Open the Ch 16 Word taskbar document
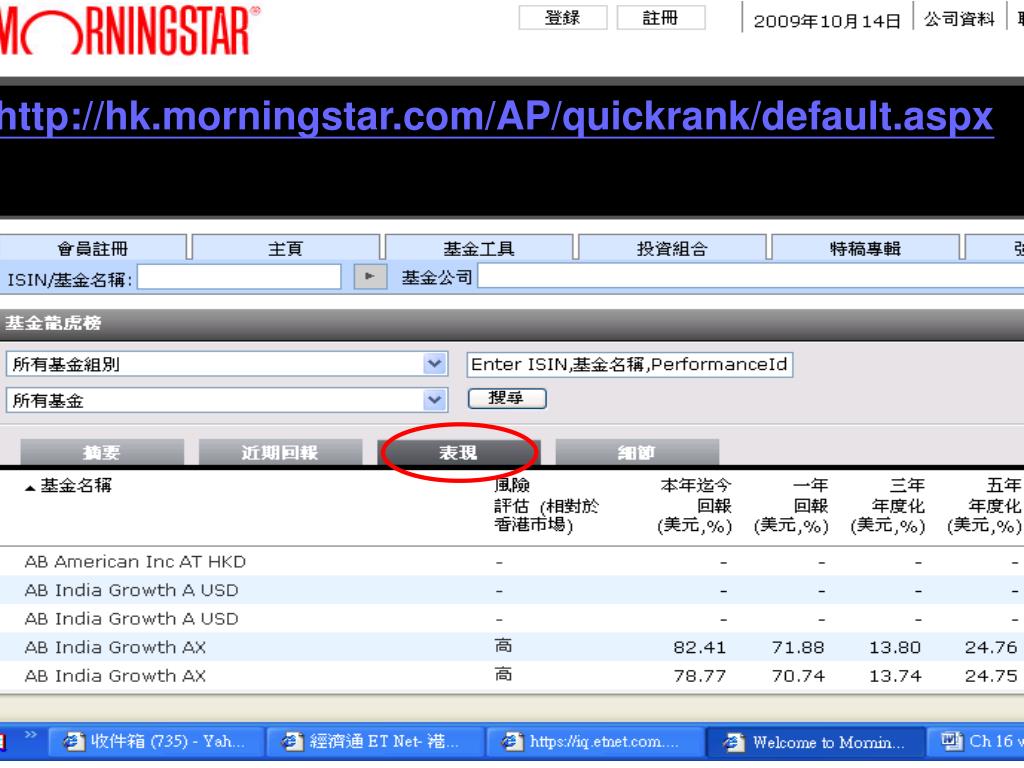Image resolution: width=1024 pixels, height=768 pixels. pyautogui.click(x=976, y=741)
